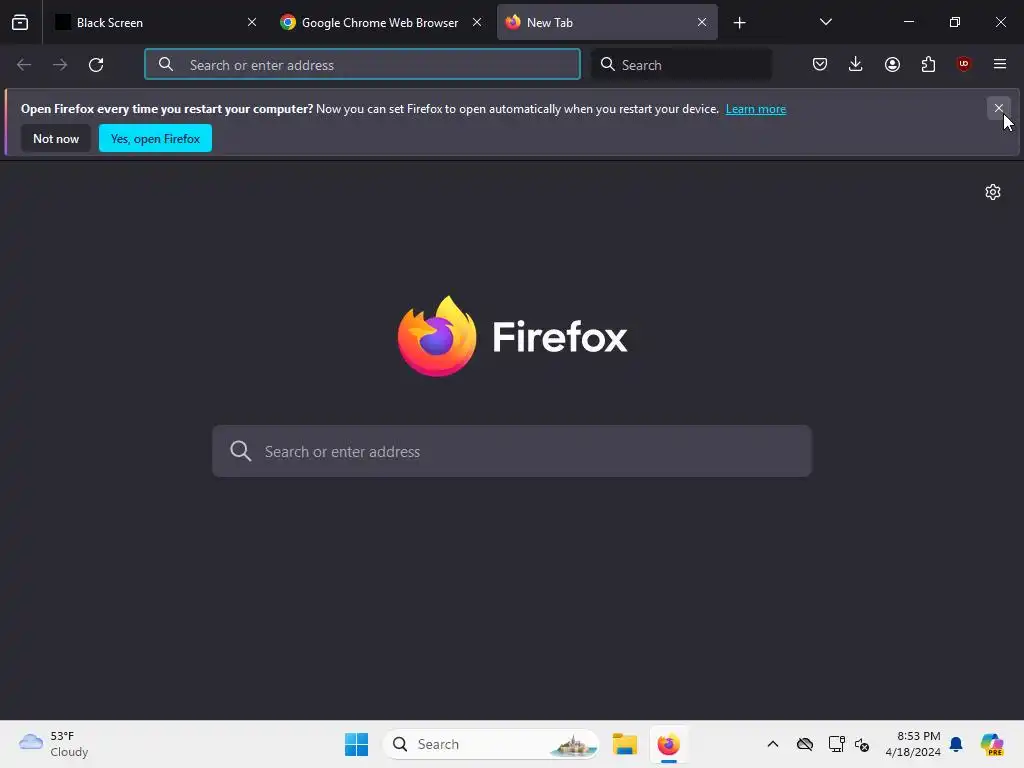Dismiss the notification bar with X
Screen dimensions: 1024x768
click(999, 108)
